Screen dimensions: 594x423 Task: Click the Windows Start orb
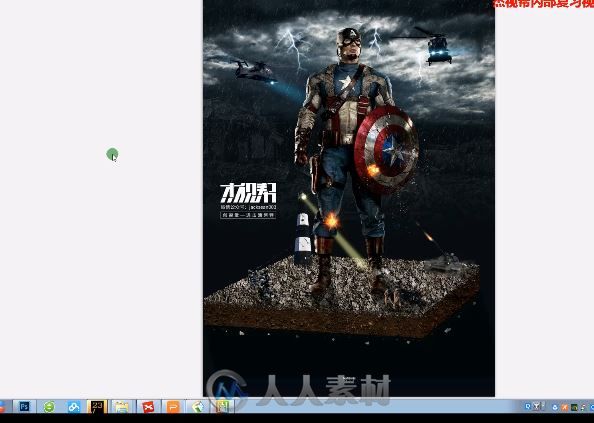(2, 407)
